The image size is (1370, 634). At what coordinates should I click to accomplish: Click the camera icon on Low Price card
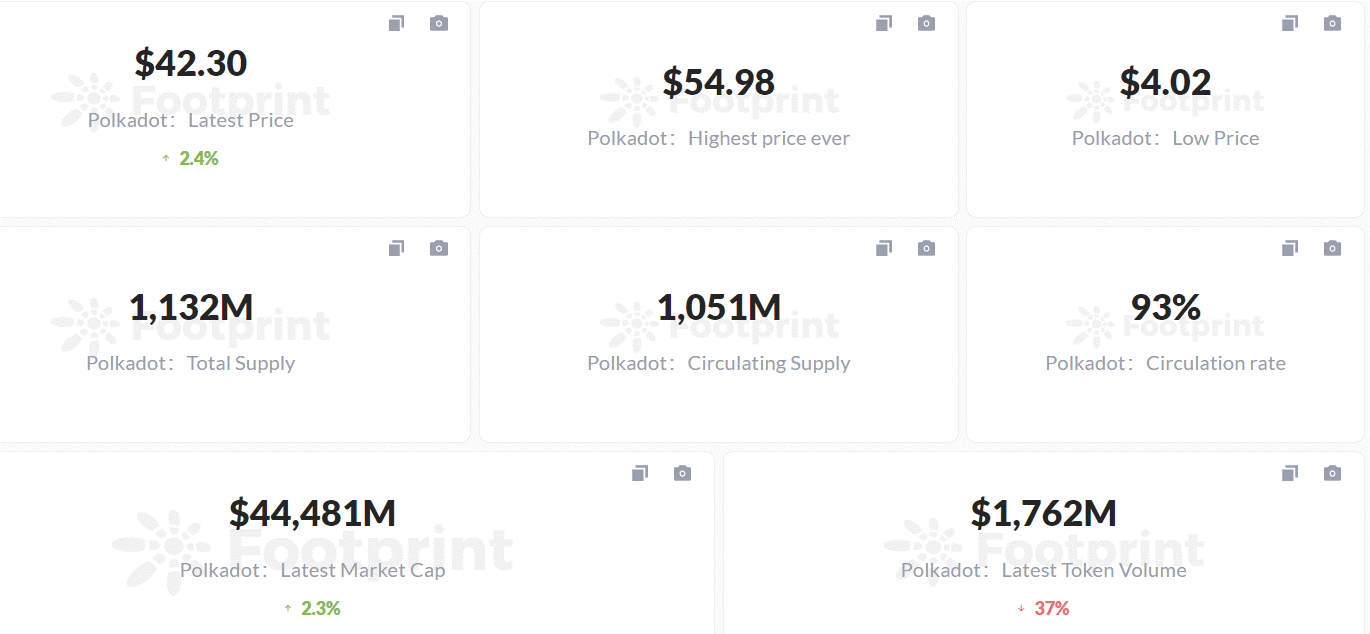(x=1332, y=23)
